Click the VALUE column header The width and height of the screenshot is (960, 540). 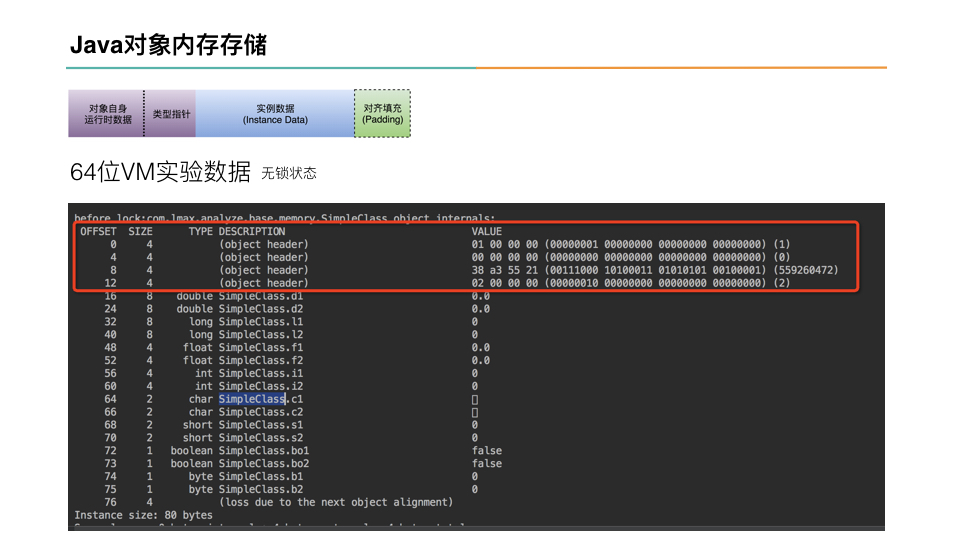487,231
